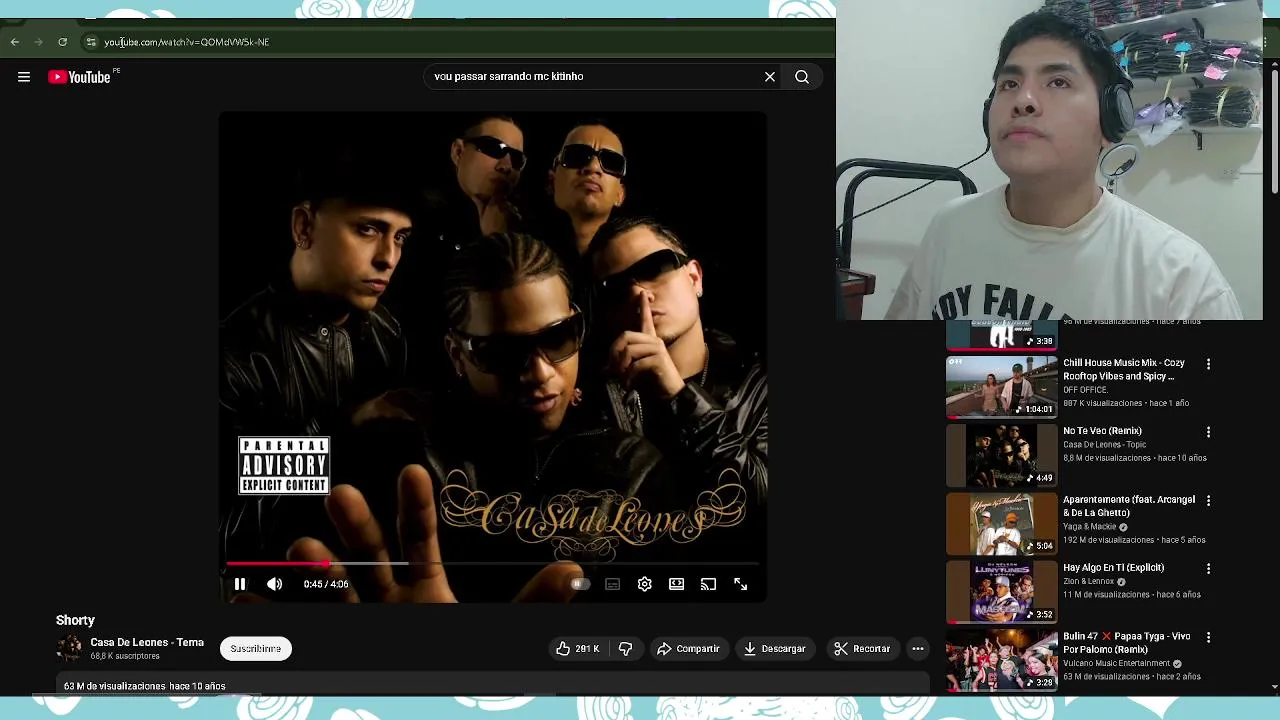Toggle subtitles/closed captions button
This screenshot has width=1280, height=720.
[612, 584]
